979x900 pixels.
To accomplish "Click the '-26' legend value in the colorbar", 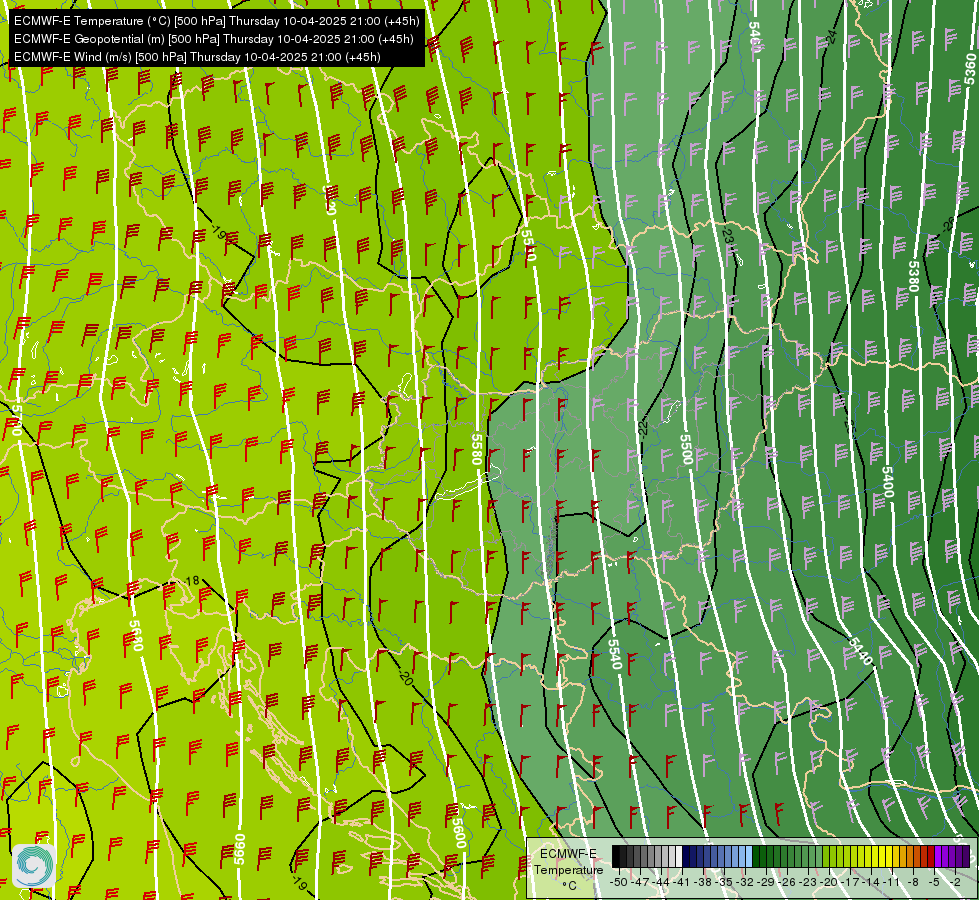I will pos(787,882).
